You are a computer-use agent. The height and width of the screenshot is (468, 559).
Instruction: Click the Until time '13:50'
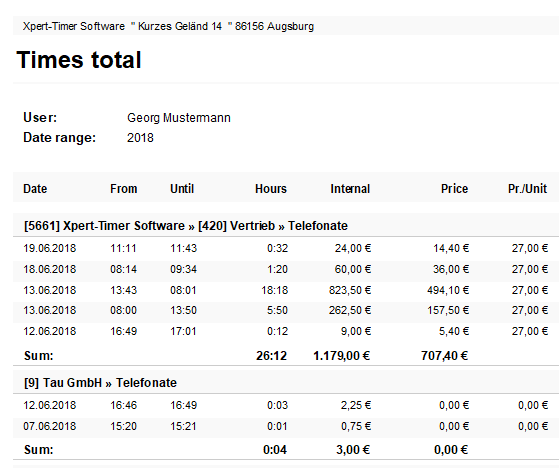tap(183, 310)
